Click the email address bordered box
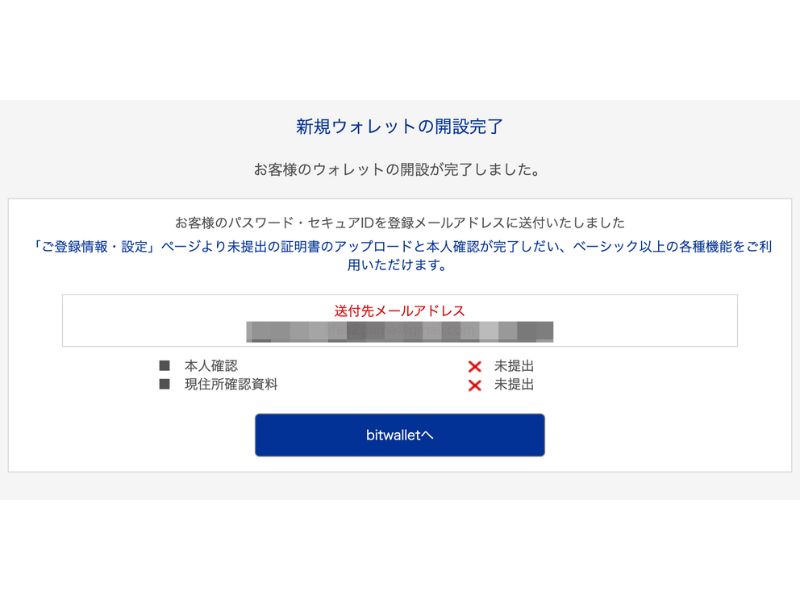Screen dimensions: 800x600 [x=399, y=320]
